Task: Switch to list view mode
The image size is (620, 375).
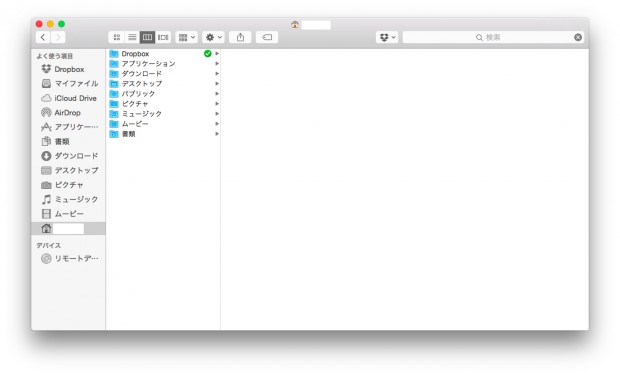Action: pos(132,37)
